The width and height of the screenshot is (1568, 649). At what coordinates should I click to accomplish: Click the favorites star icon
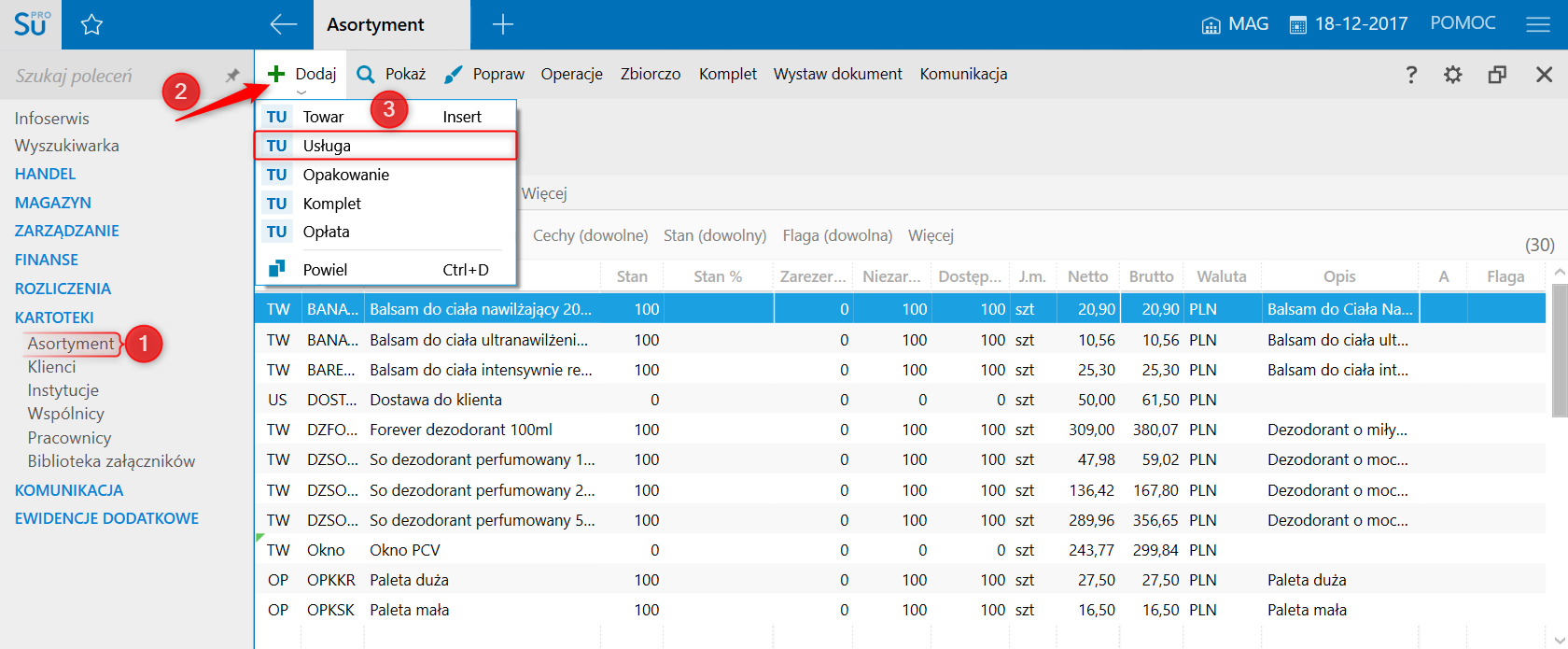pos(91,25)
